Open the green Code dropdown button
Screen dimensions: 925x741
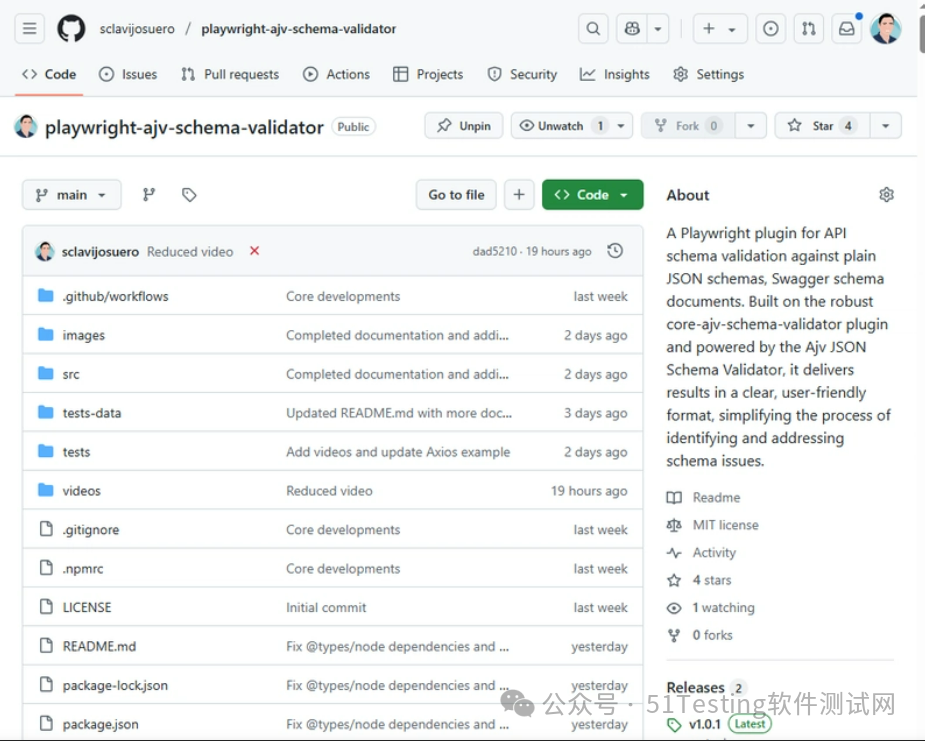[592, 195]
